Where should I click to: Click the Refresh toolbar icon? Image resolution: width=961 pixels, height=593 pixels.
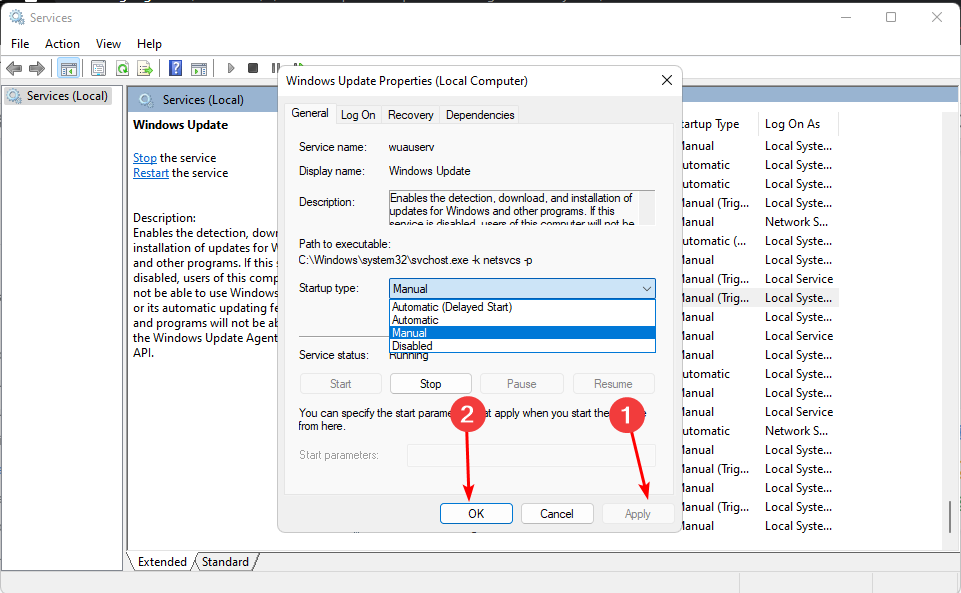[x=122, y=68]
